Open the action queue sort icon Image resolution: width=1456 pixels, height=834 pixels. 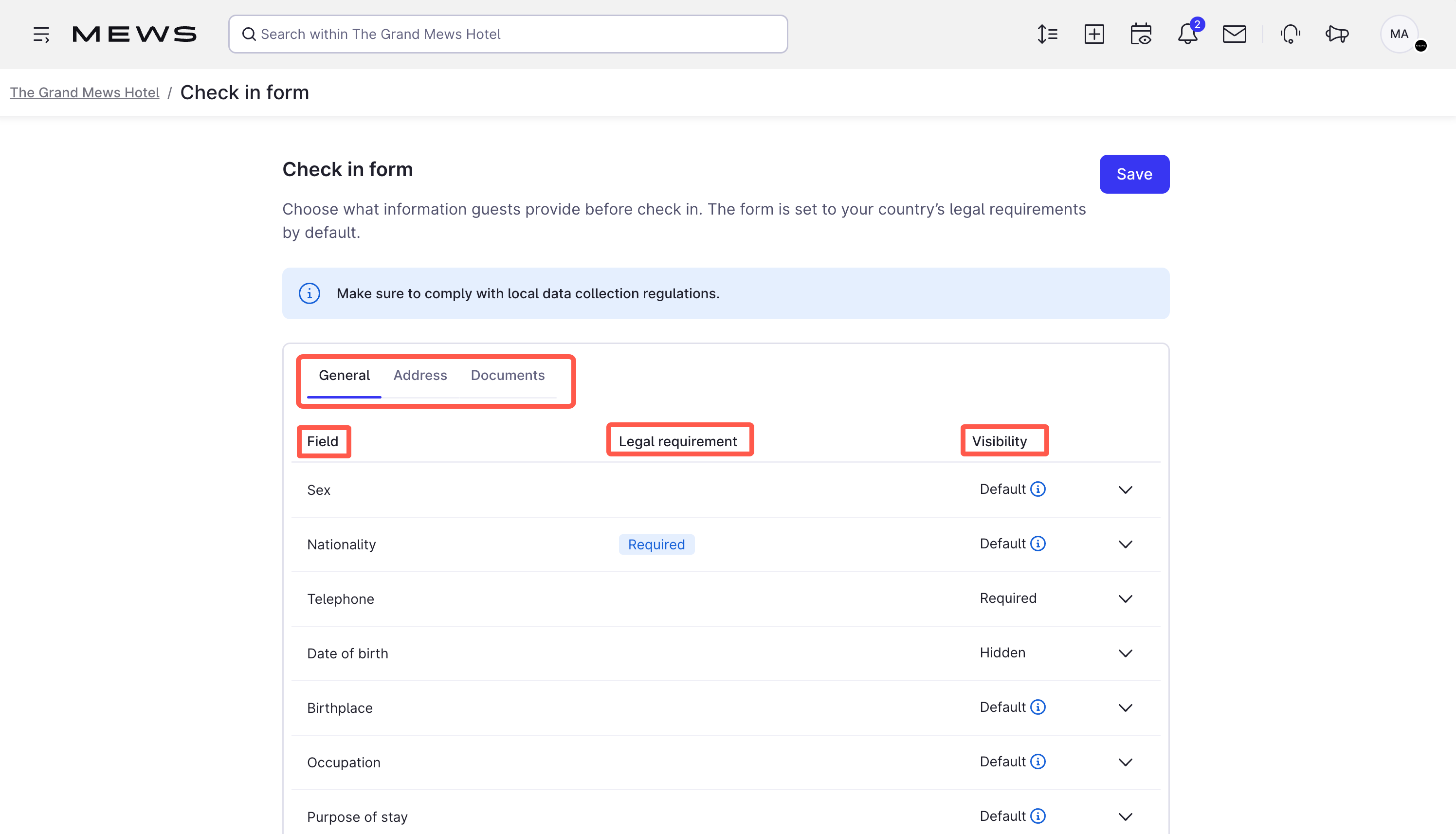pos(1047,34)
